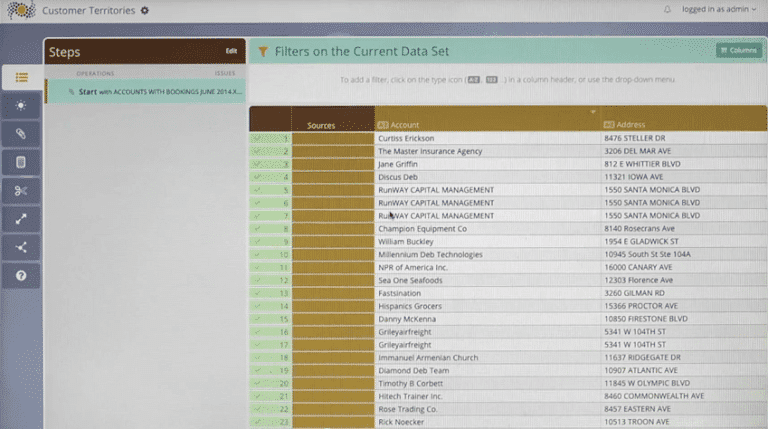Click the share icon in sidebar

[21, 247]
